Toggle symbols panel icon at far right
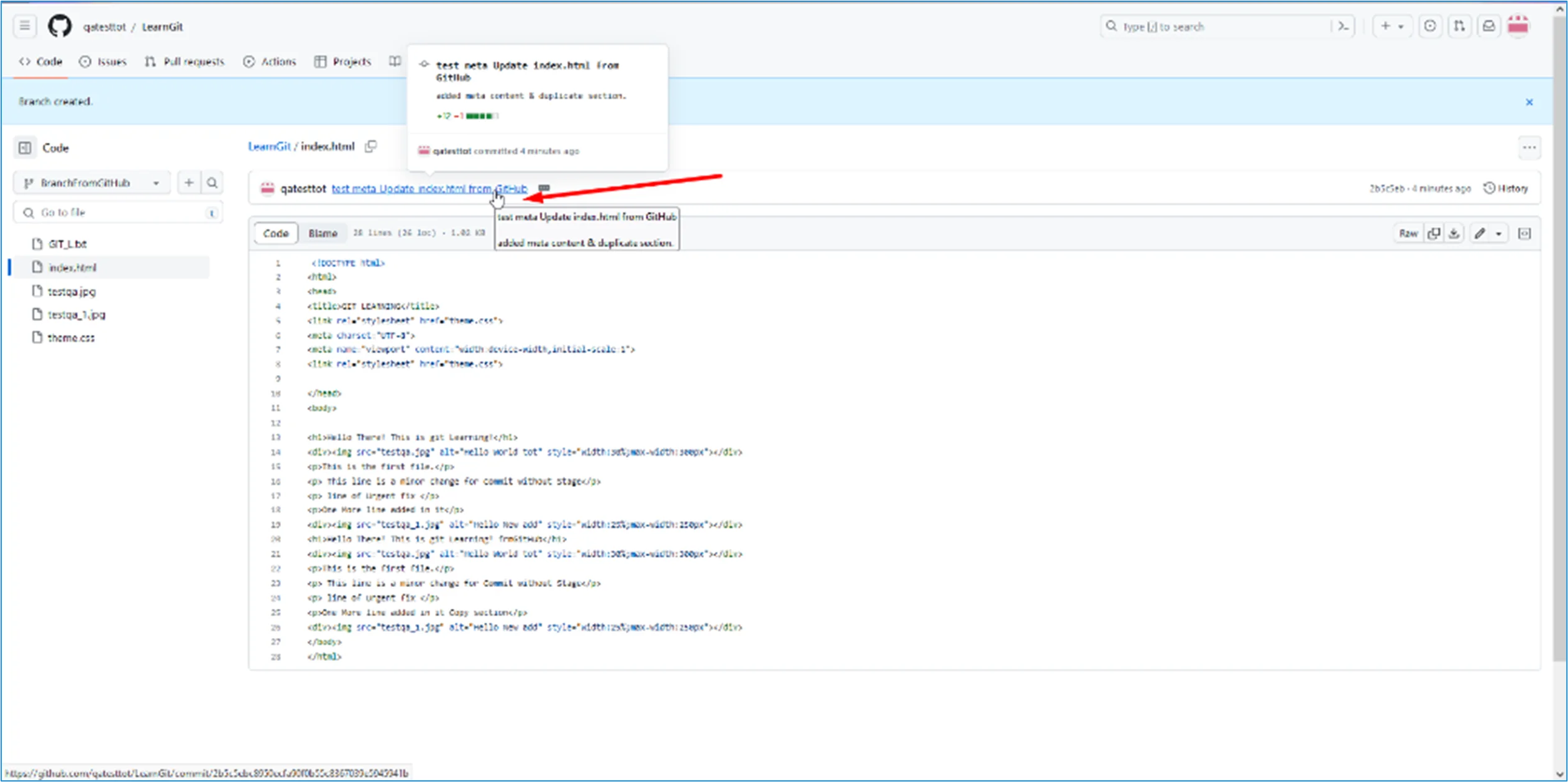The width and height of the screenshot is (1568, 782). point(1524,234)
